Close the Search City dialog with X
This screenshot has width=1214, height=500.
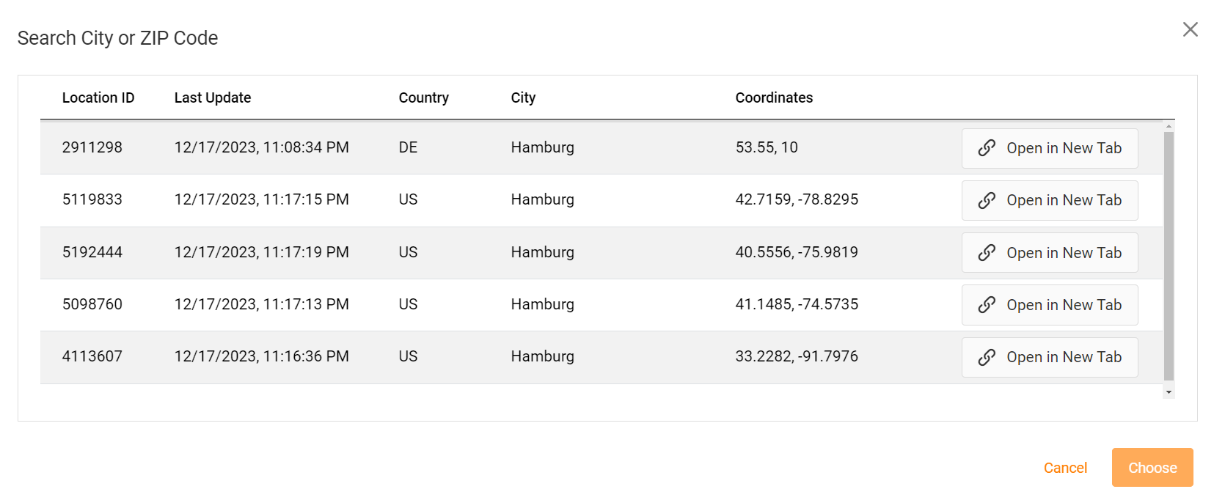[1190, 30]
